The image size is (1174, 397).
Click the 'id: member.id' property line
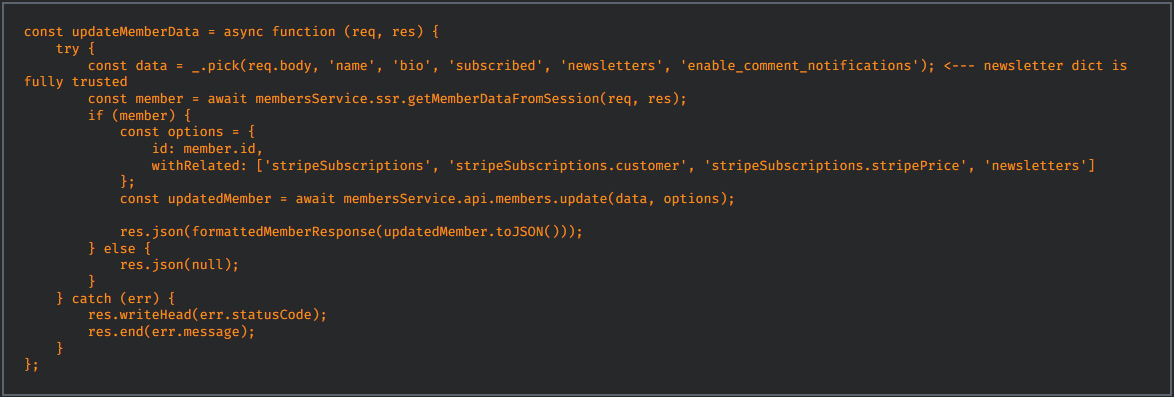tap(208, 148)
